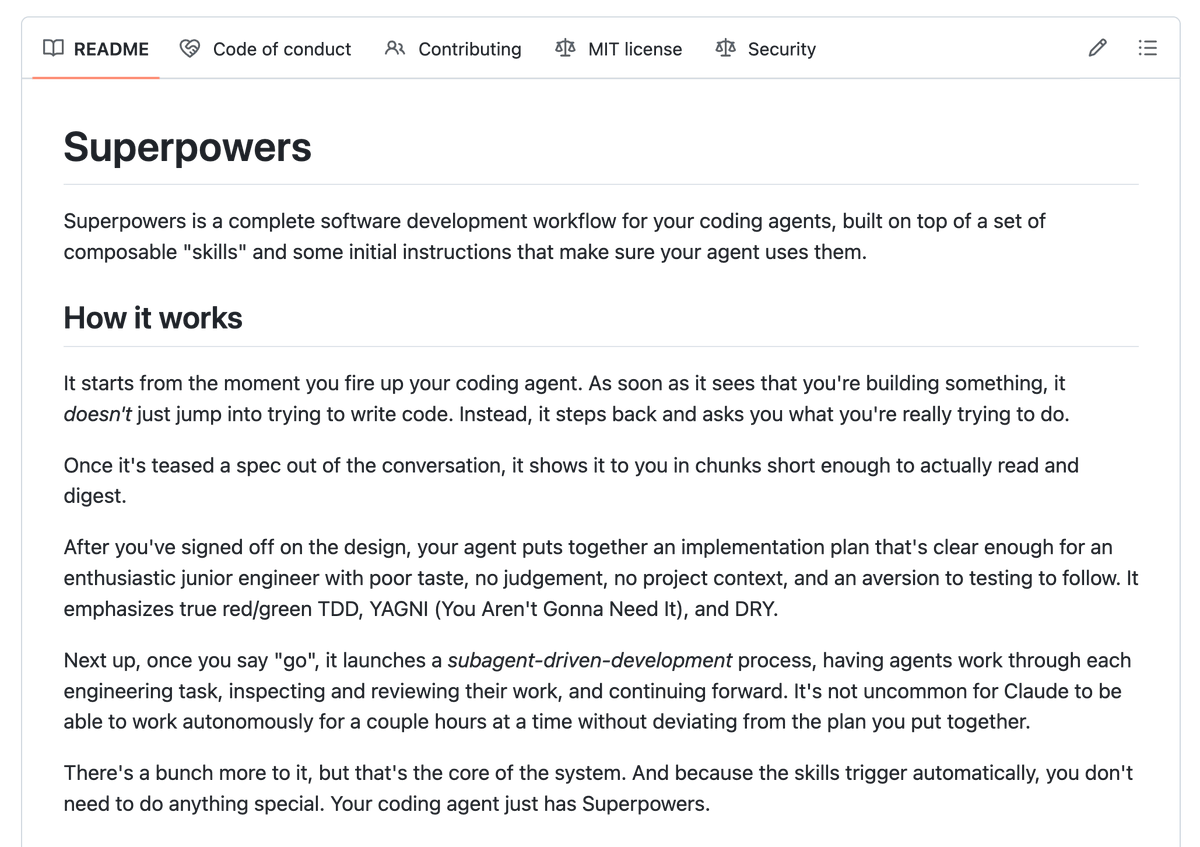The image size is (1200, 847).
Task: Click the How it works heading
Action: 153,318
